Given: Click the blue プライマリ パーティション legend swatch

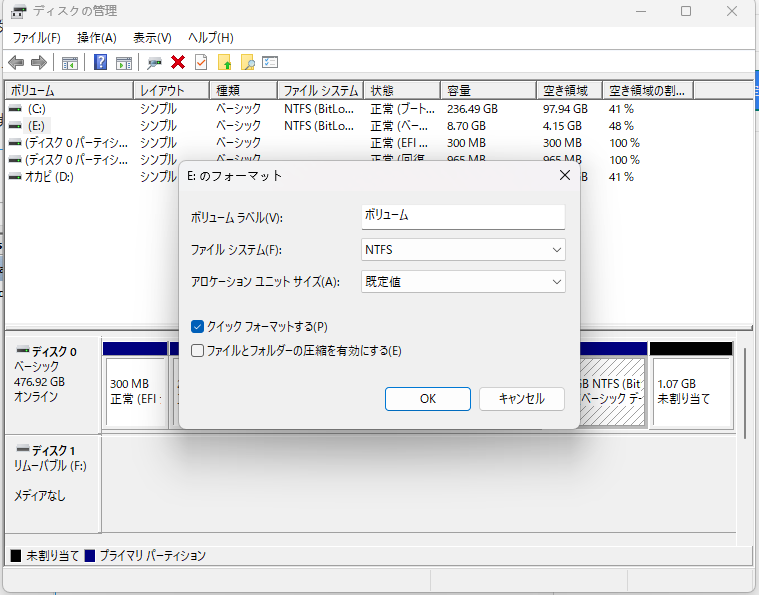Looking at the screenshot, I should tap(90, 556).
